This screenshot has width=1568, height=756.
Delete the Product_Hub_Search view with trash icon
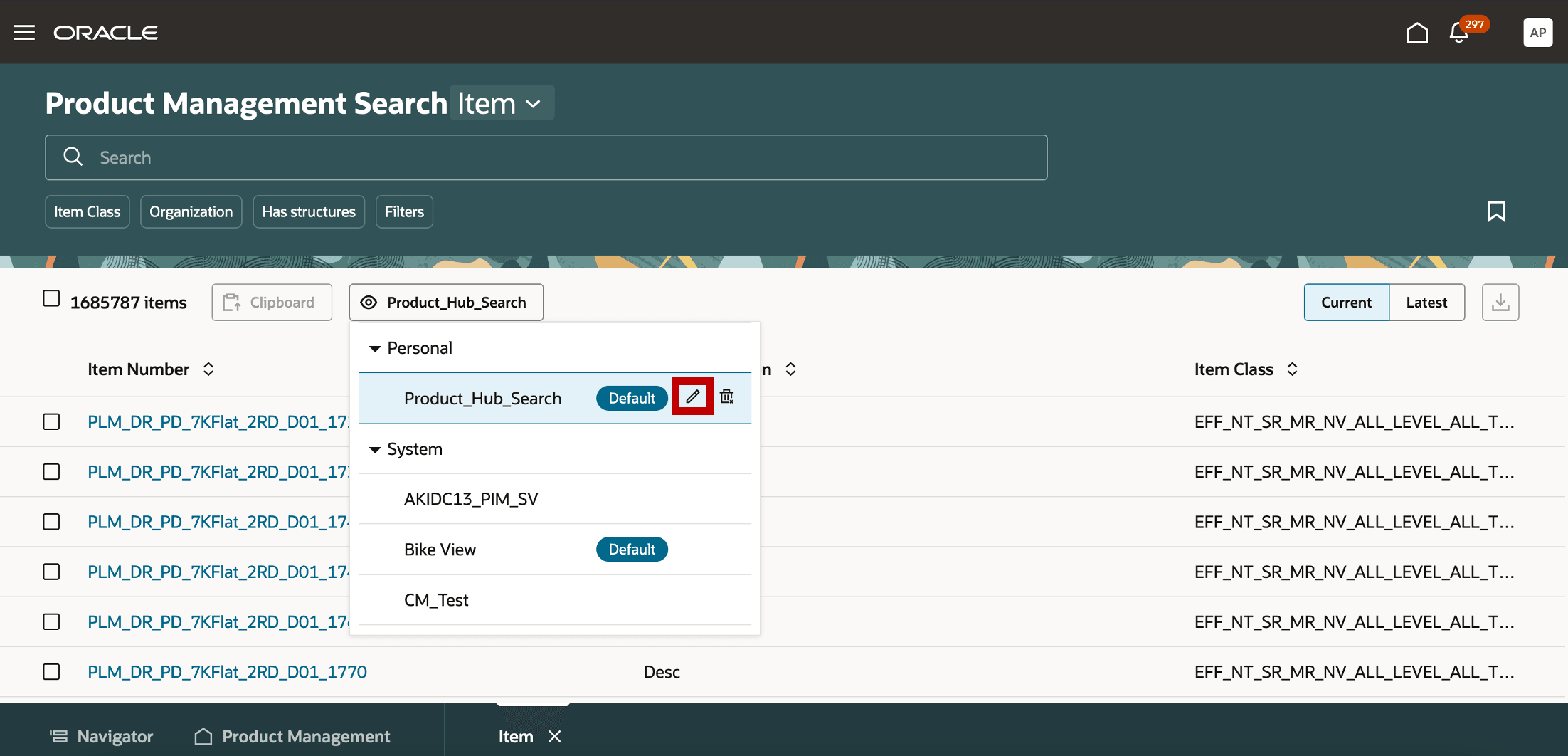(x=726, y=397)
